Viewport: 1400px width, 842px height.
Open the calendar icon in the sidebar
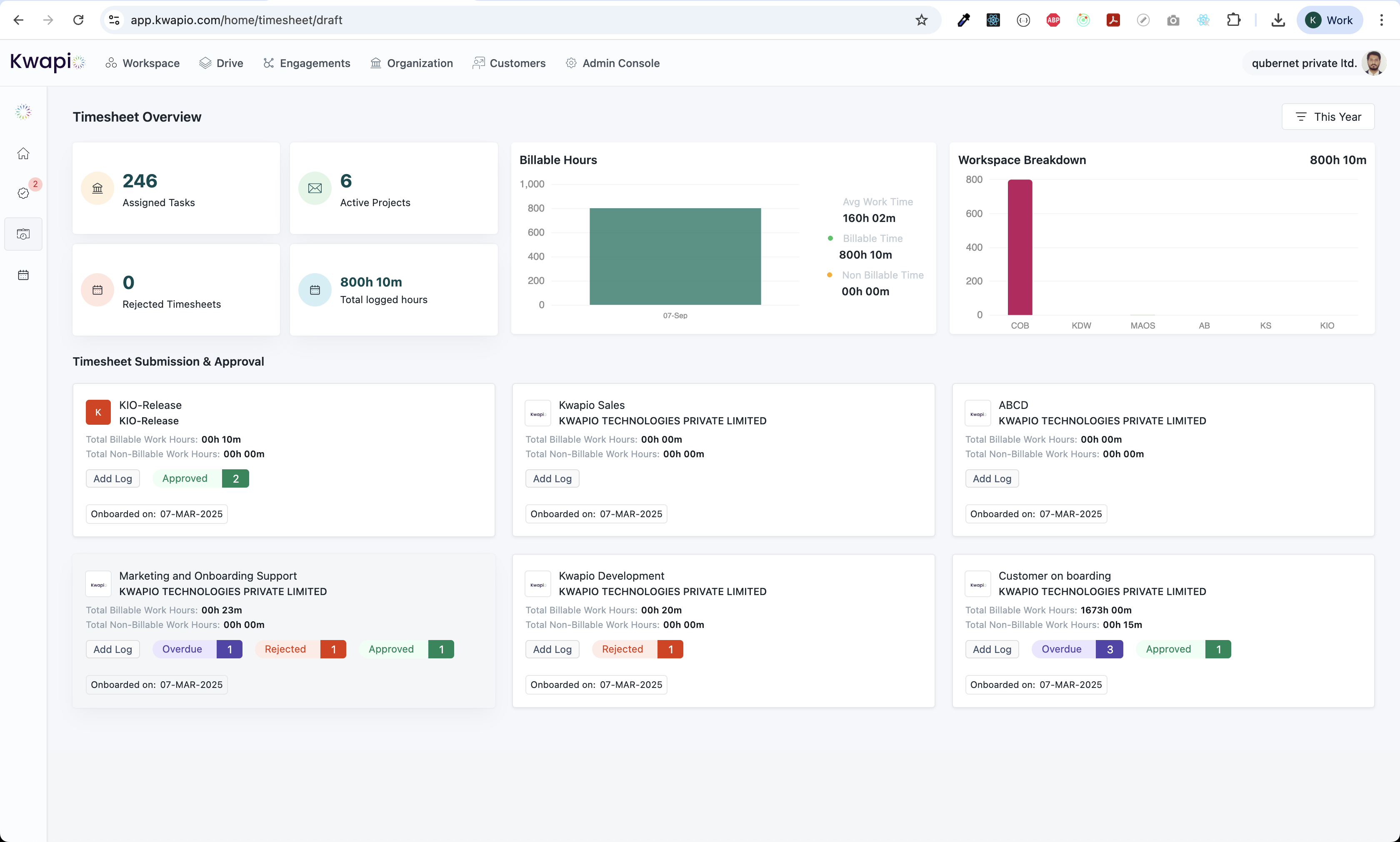tap(23, 275)
